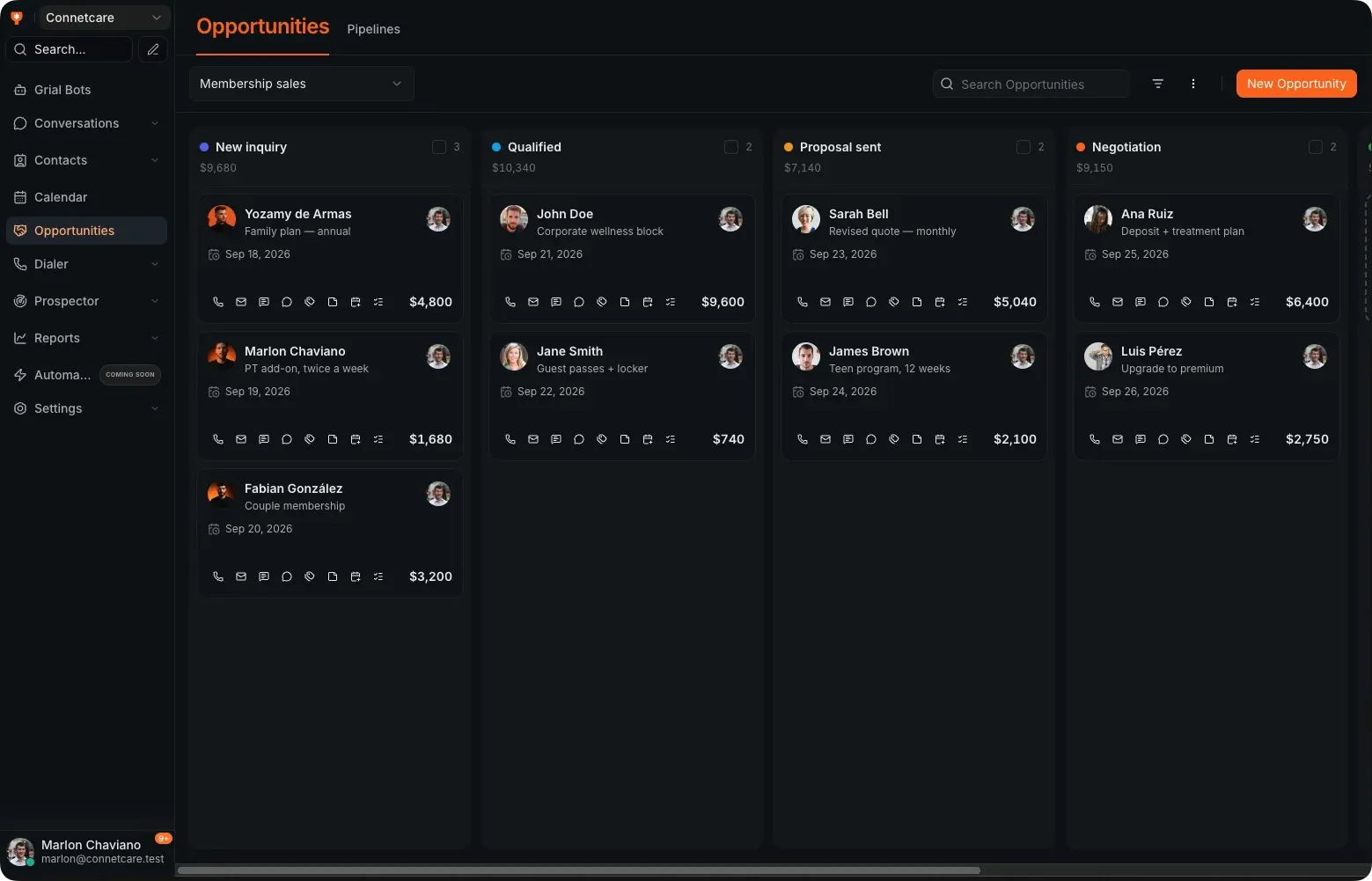Open the filter icon in toolbar
1372x881 pixels.
coord(1158,84)
